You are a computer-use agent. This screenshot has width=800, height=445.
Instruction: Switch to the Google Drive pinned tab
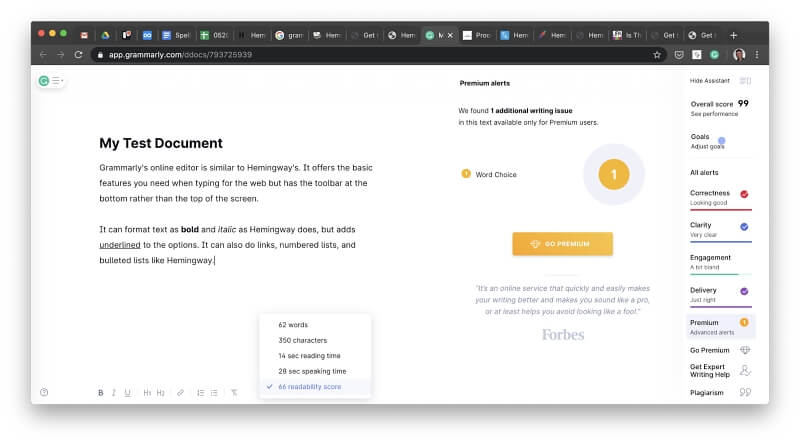[x=105, y=35]
